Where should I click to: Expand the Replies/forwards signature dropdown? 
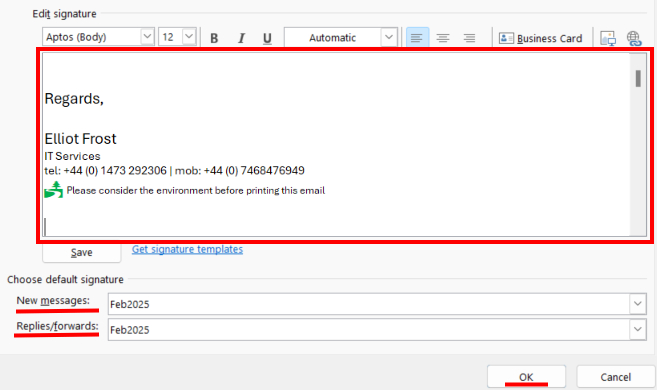click(x=638, y=329)
